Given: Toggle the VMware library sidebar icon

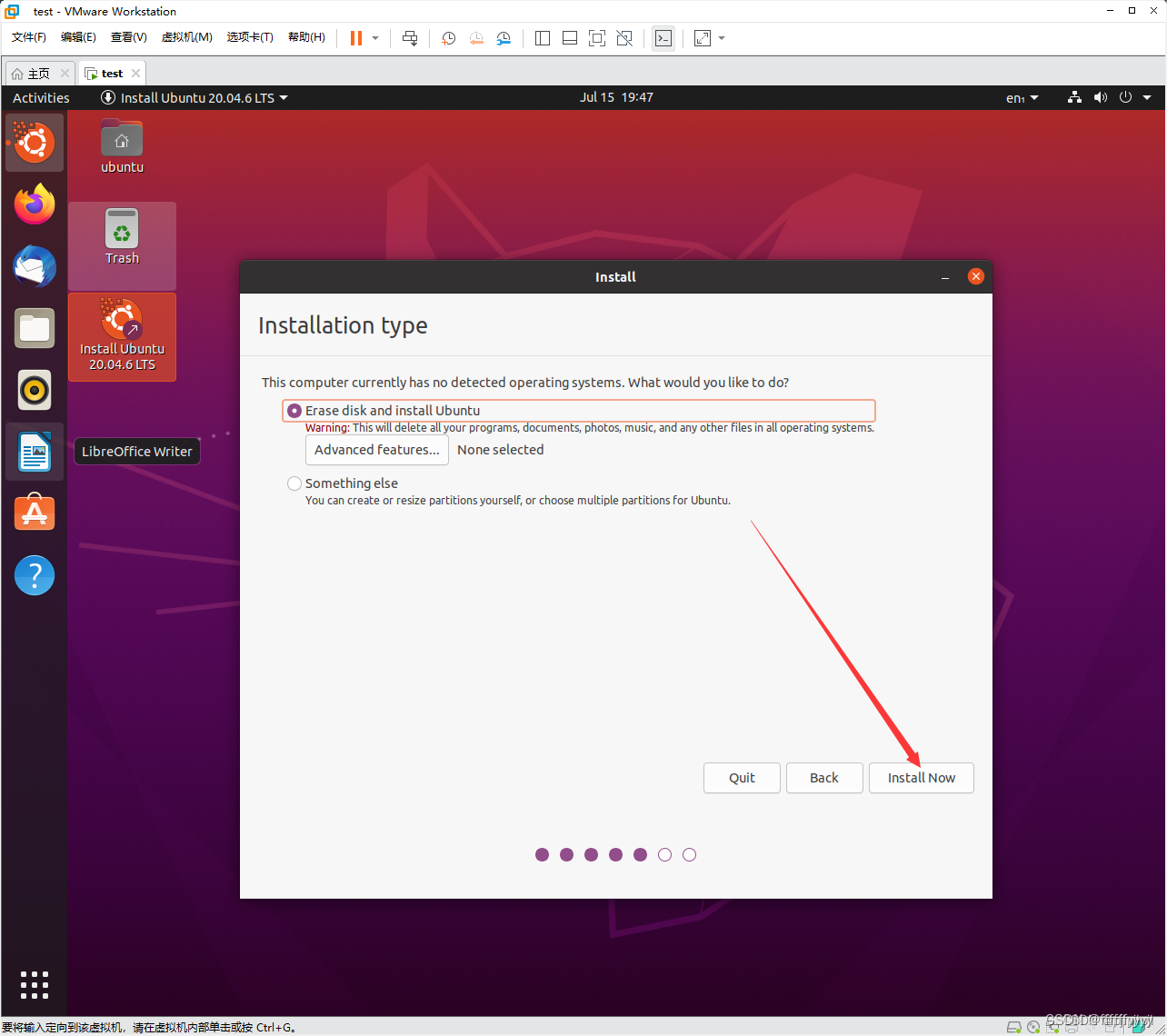Looking at the screenshot, I should click(x=543, y=38).
